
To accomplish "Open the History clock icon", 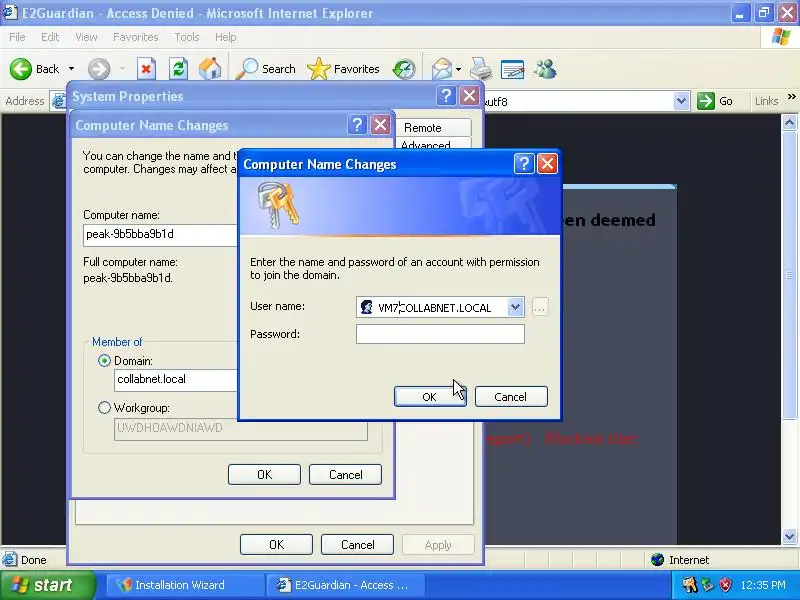I will [x=404, y=69].
